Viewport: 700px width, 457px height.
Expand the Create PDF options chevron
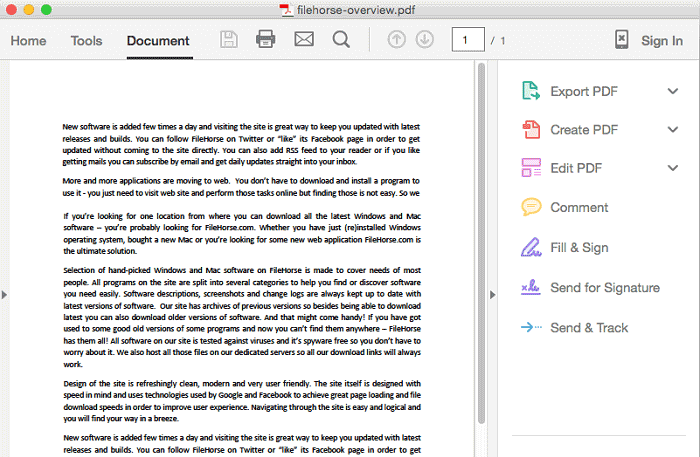[x=672, y=130]
